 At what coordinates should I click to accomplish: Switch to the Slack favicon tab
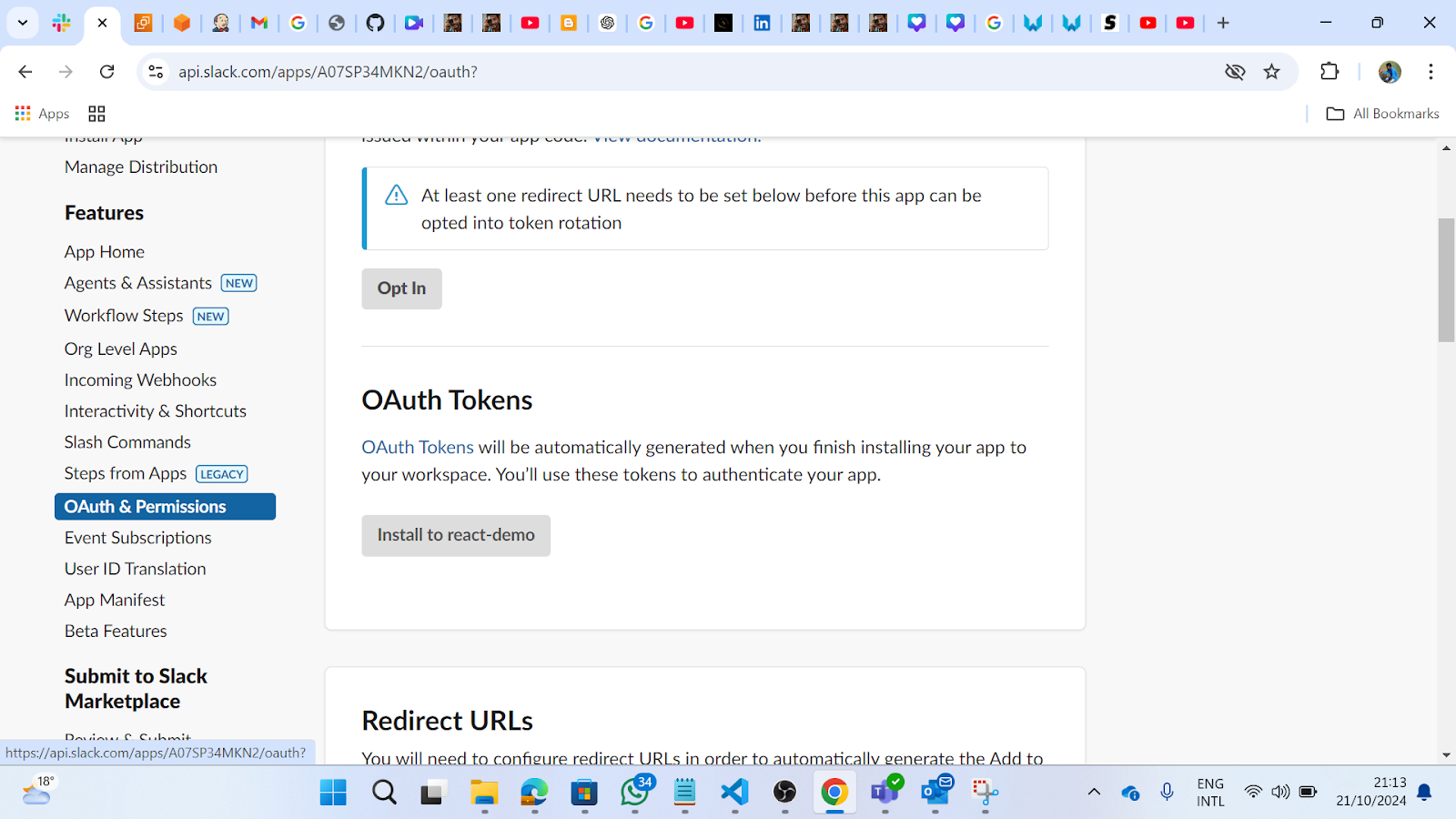[x=62, y=23]
